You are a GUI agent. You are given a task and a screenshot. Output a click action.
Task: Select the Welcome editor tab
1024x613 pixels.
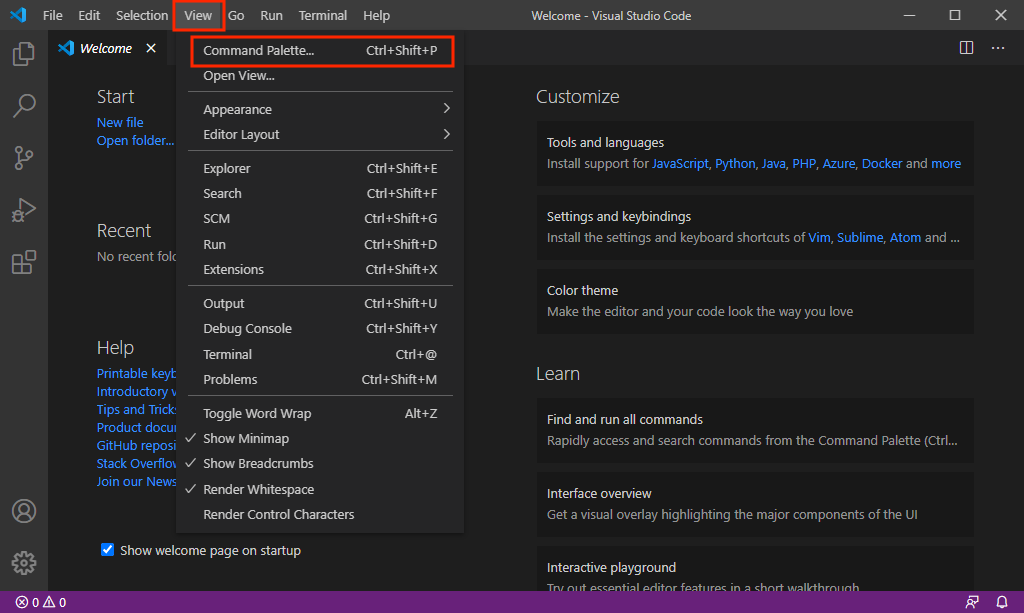[108, 48]
